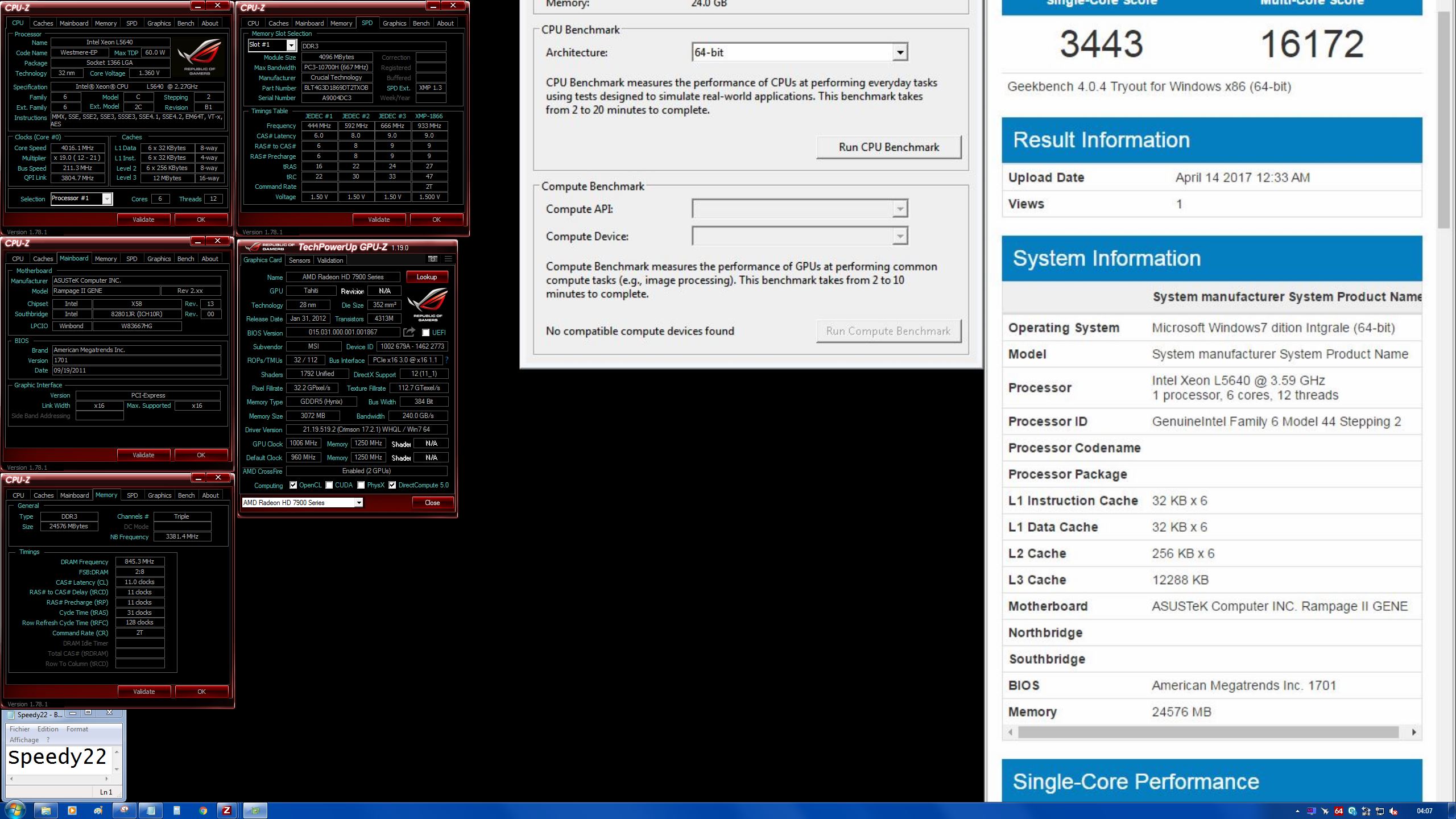The height and width of the screenshot is (819, 1456).
Task: Click the network connection tray icon
Action: (1379, 811)
